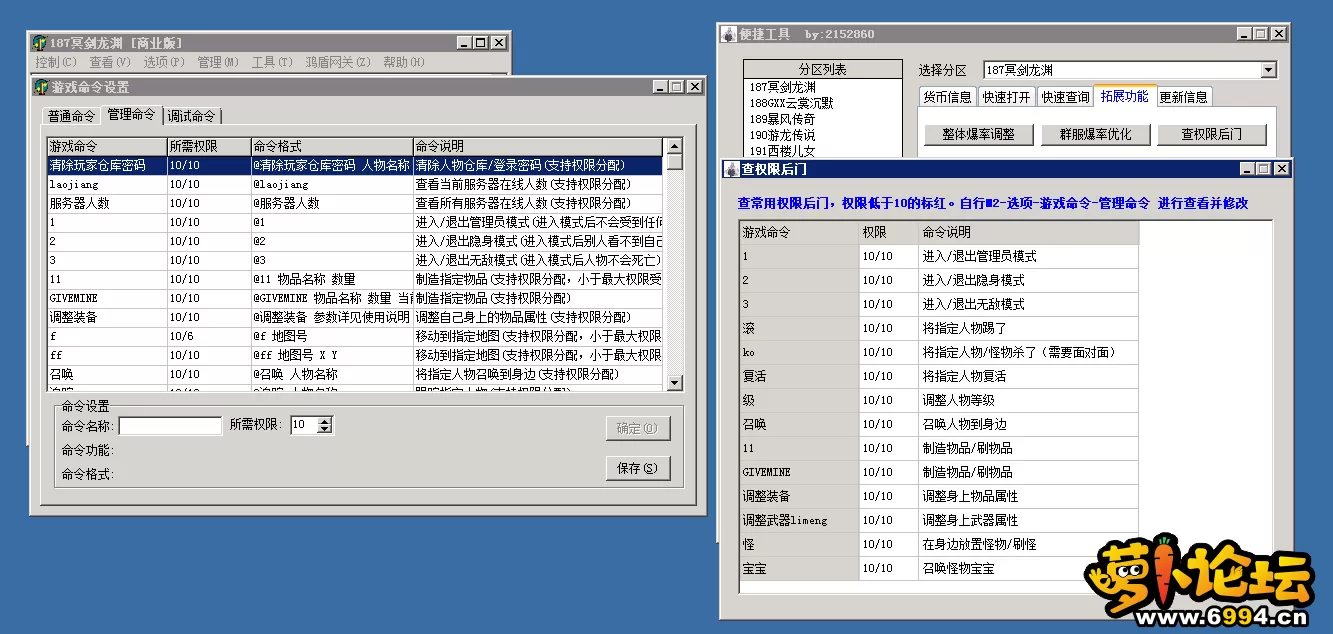This screenshot has width=1333, height=634.
Task: Open the 鸿盾网关(Z) menu
Action: (338, 62)
